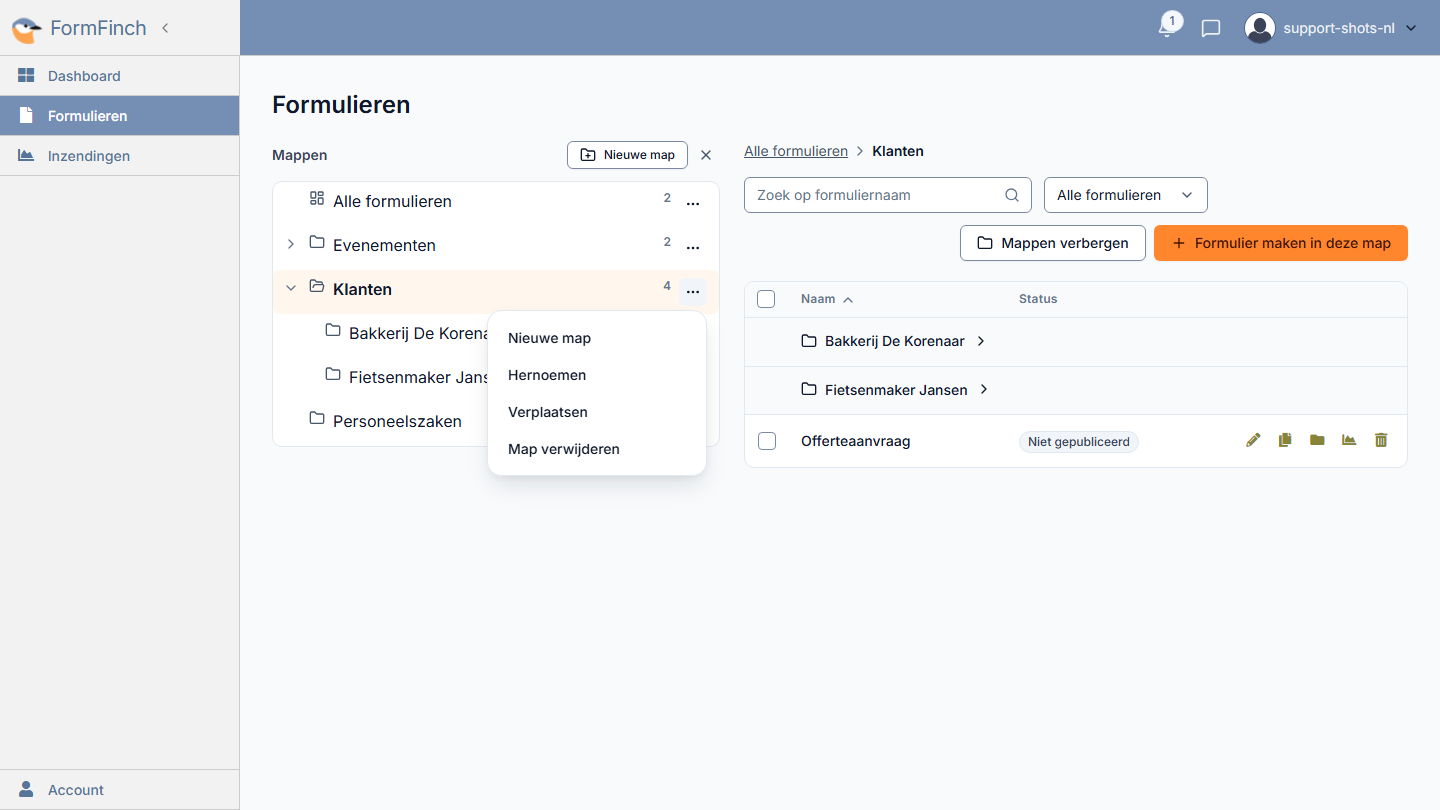Open Dashboard in the sidebar
Screen dimensions: 1440x810
[x=120, y=76]
